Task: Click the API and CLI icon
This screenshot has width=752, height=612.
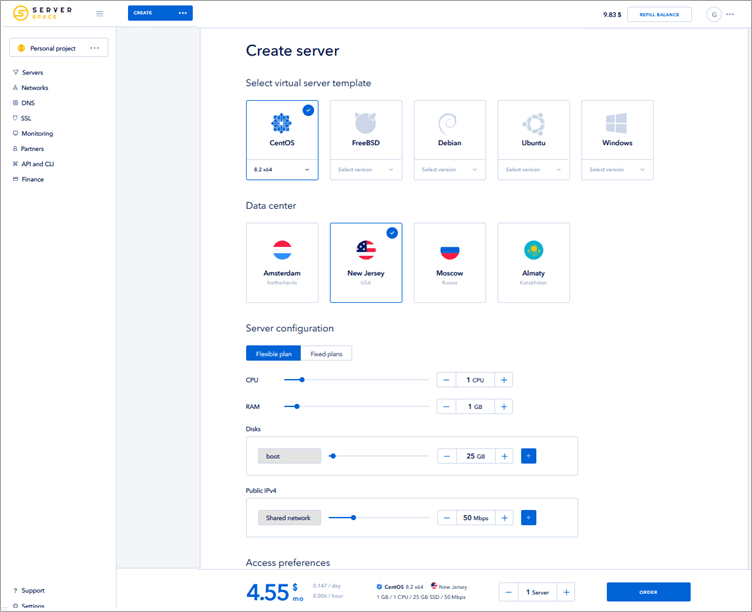Action: point(15,164)
